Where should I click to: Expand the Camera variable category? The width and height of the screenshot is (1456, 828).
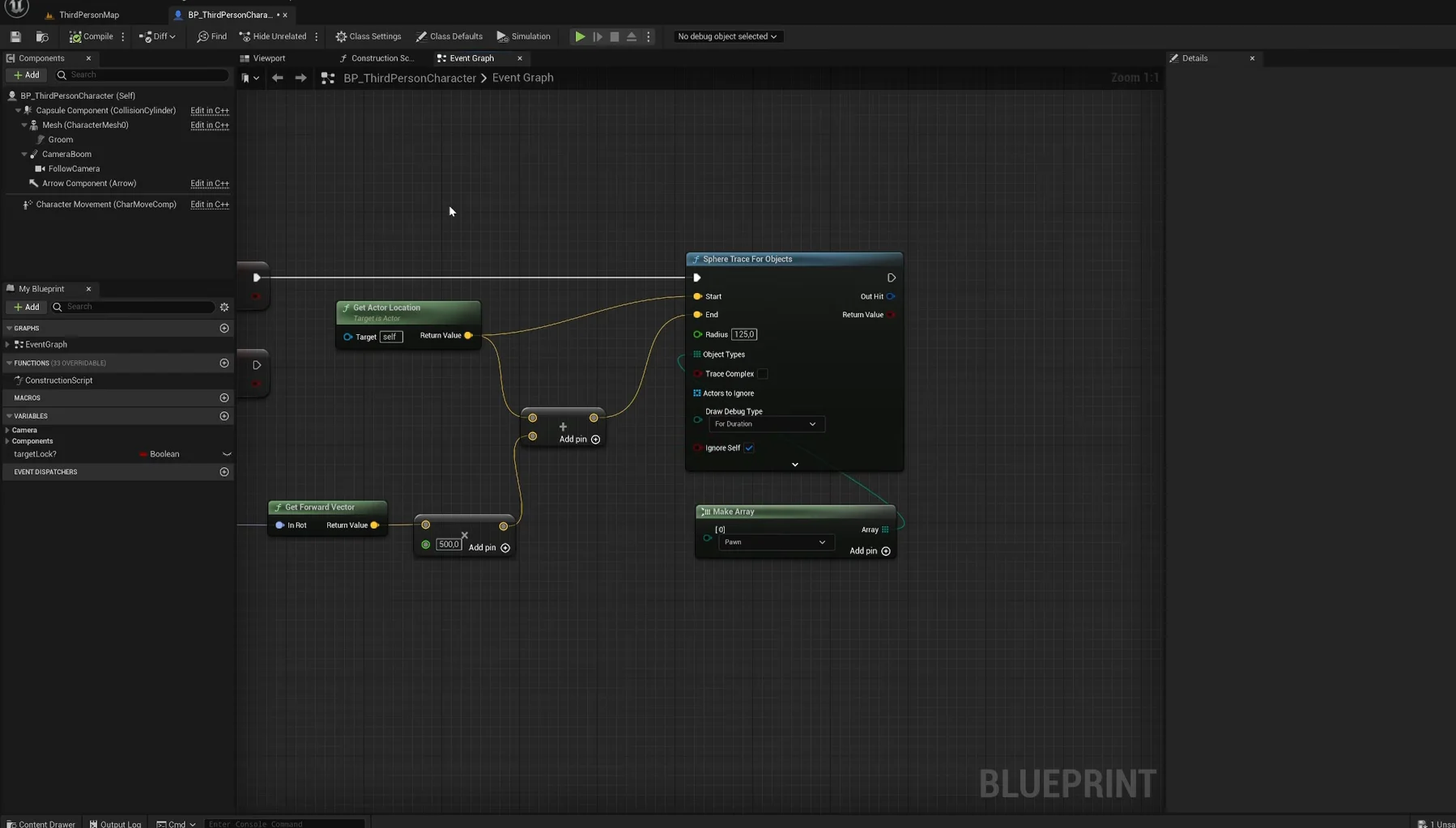pos(7,431)
